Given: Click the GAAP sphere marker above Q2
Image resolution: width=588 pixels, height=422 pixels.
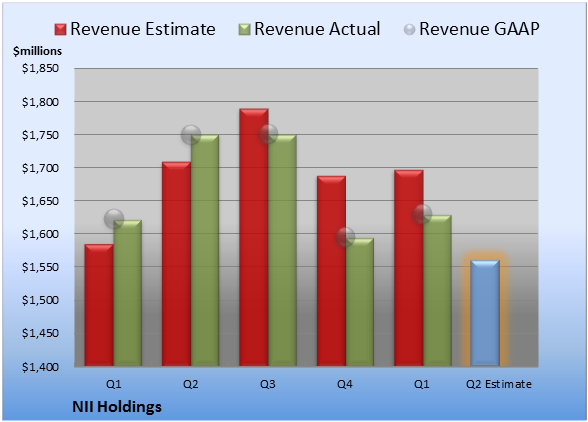Looking at the screenshot, I should coord(191,135).
